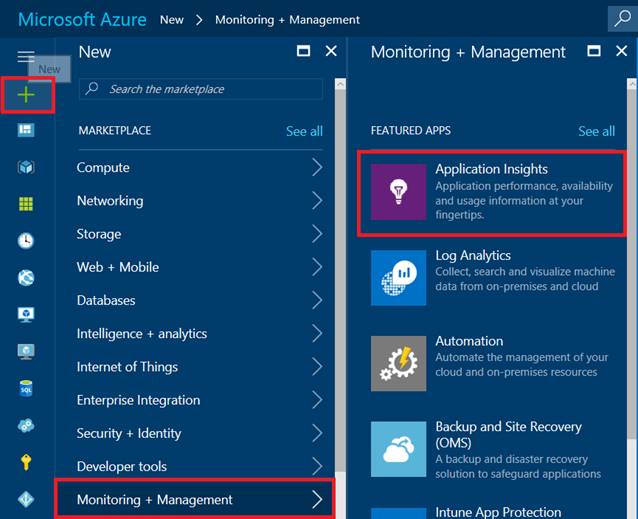Maximize the New blade
This screenshot has width=638, height=519.
coord(304,51)
